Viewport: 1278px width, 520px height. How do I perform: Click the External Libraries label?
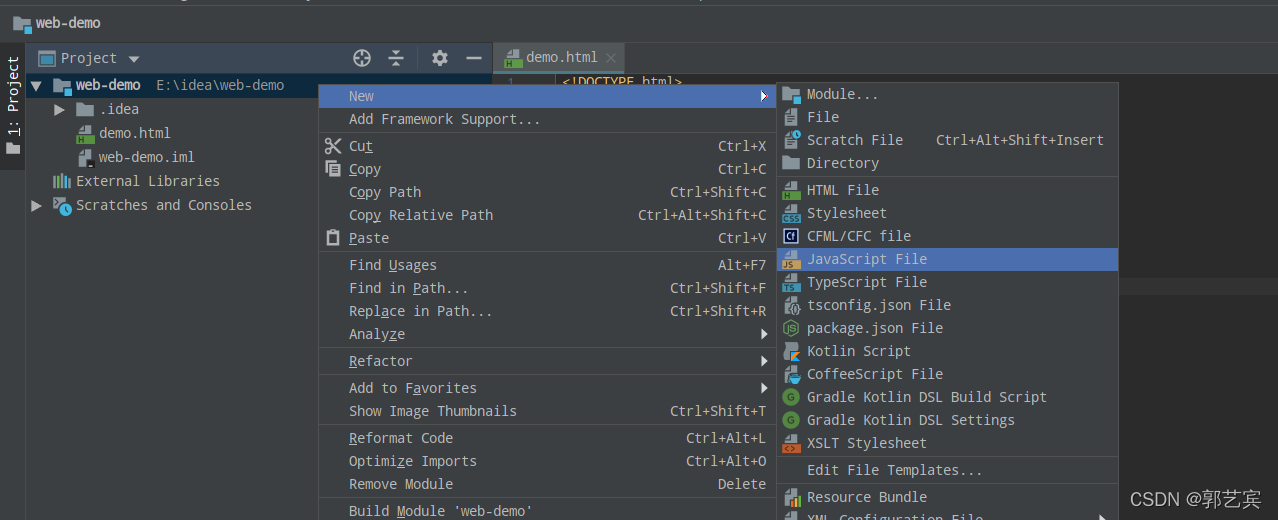pos(148,181)
